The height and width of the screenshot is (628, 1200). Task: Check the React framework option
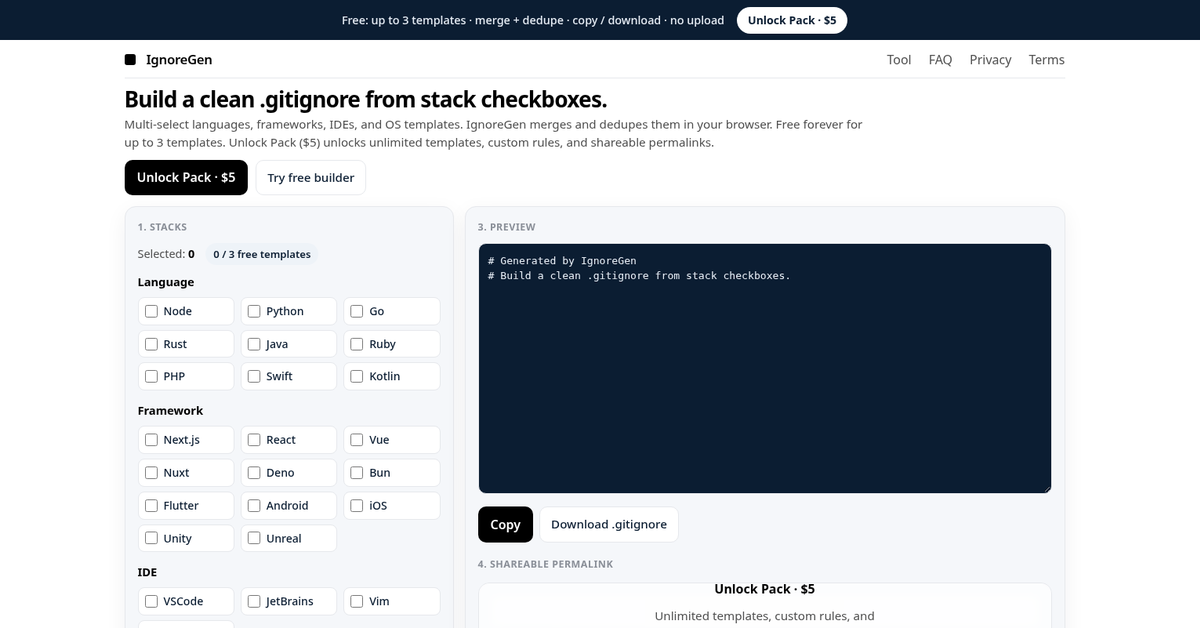tap(254, 440)
